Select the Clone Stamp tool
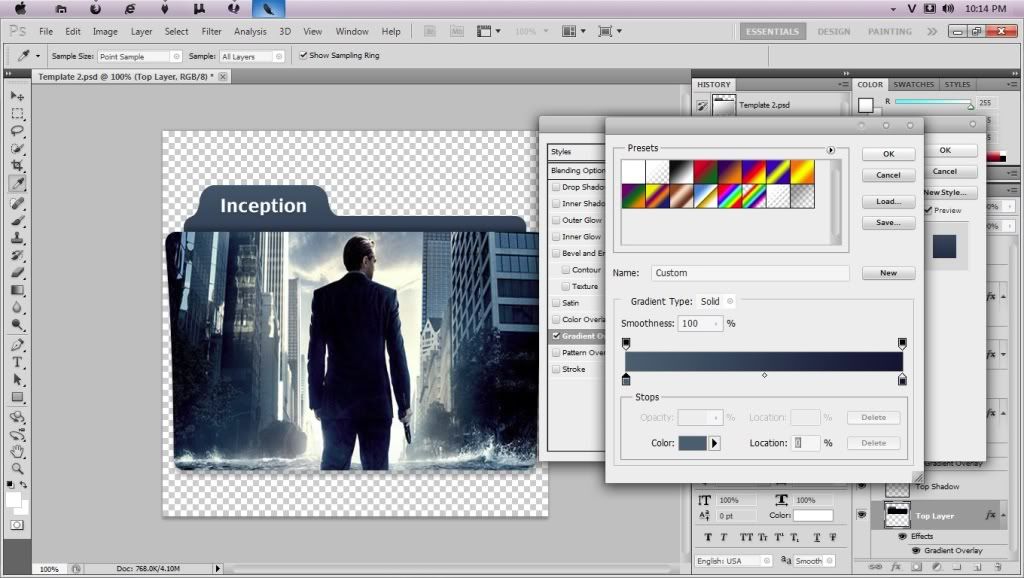 coord(17,238)
